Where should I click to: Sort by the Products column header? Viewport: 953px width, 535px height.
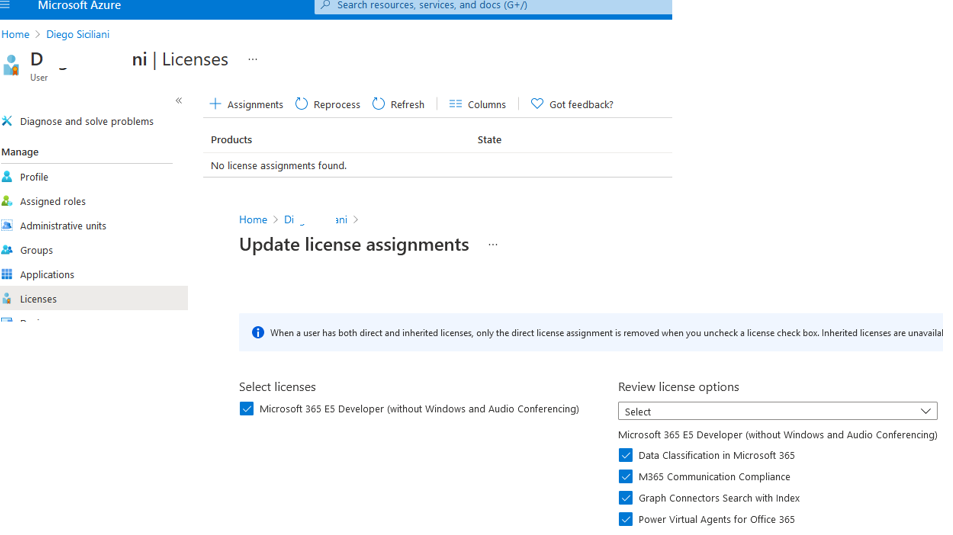point(231,140)
